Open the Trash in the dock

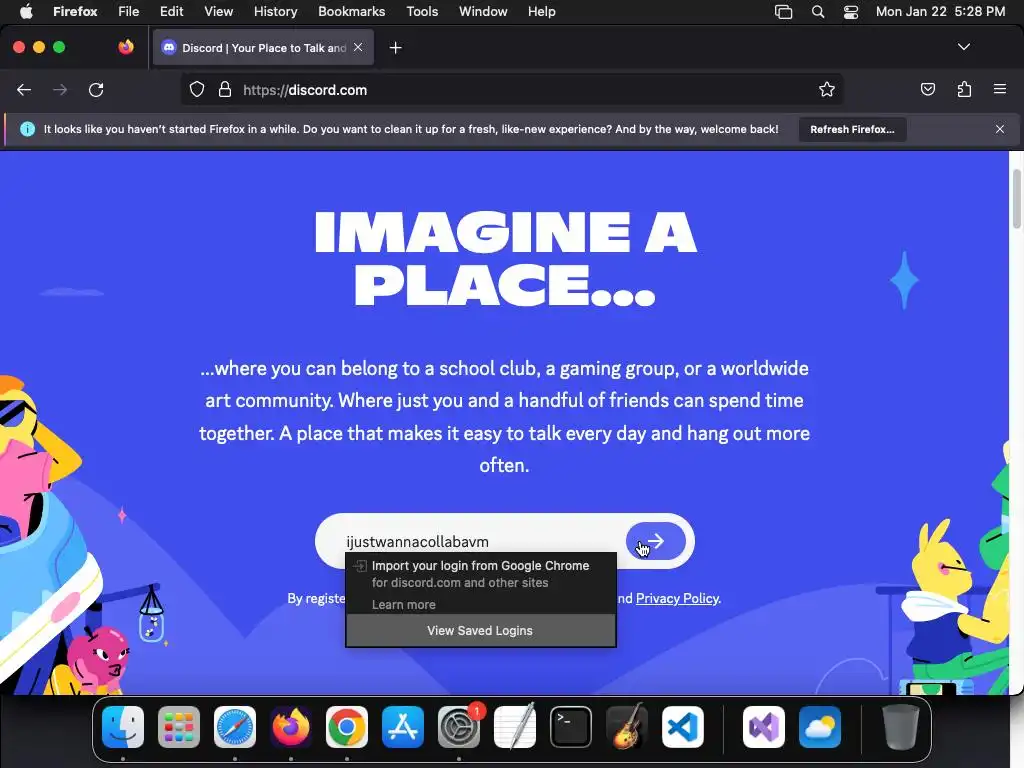pos(901,727)
